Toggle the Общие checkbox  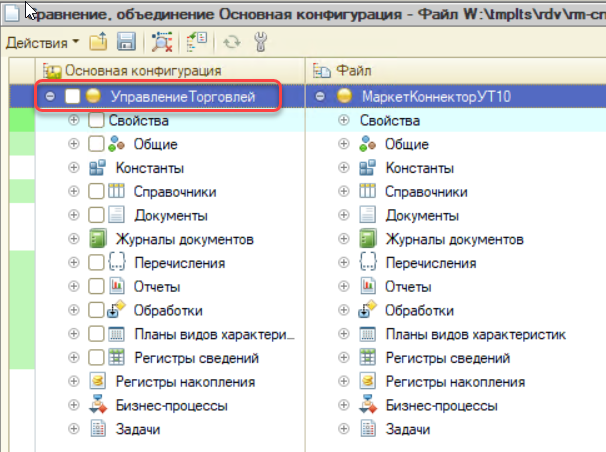click(x=96, y=144)
